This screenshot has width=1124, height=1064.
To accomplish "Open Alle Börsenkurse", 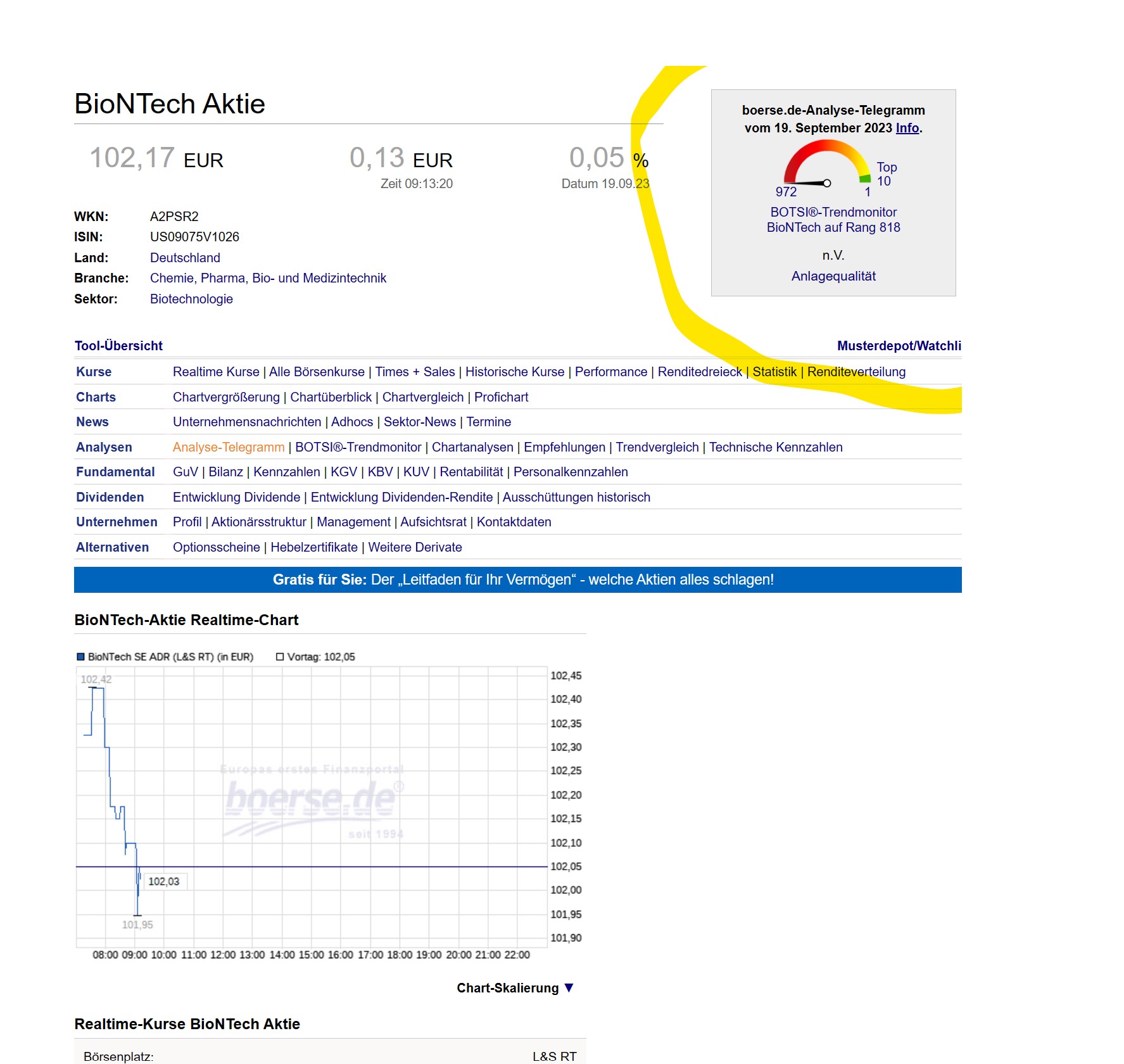I will [x=317, y=372].
